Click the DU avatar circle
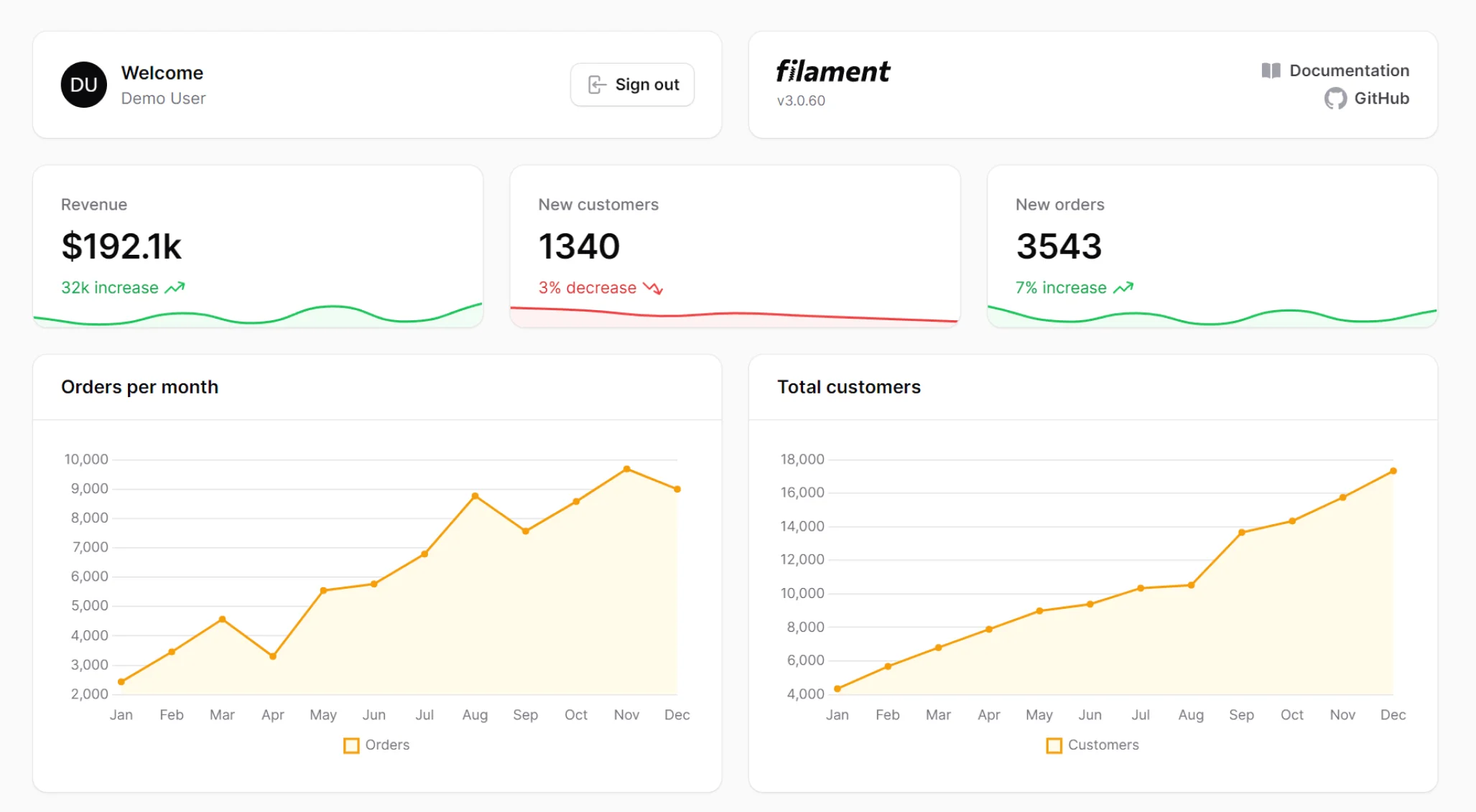 pos(83,84)
